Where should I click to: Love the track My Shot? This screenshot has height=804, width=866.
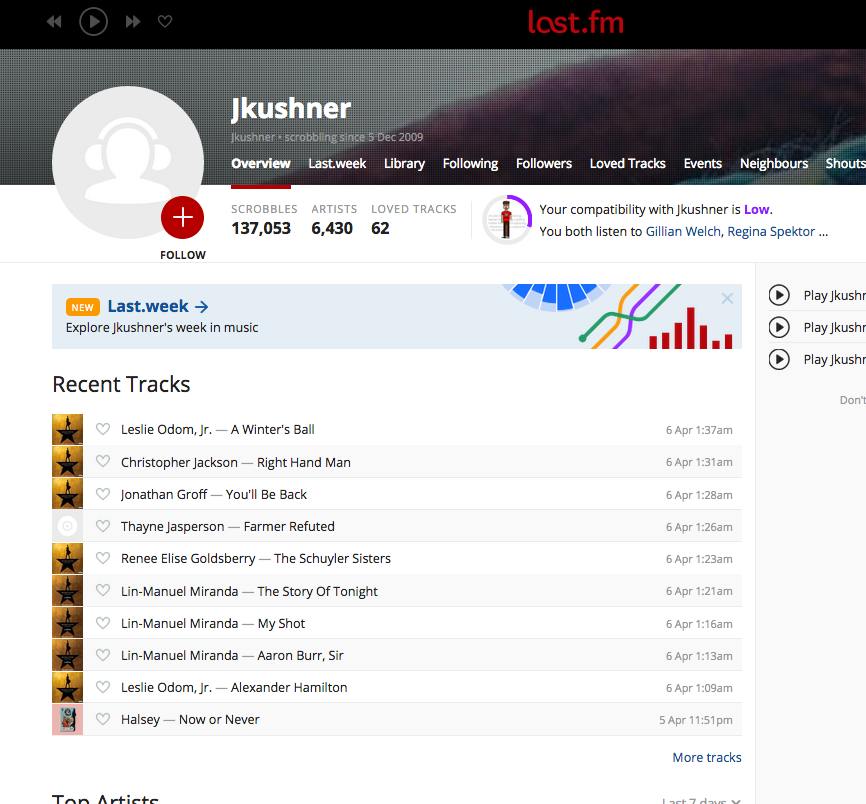click(103, 623)
